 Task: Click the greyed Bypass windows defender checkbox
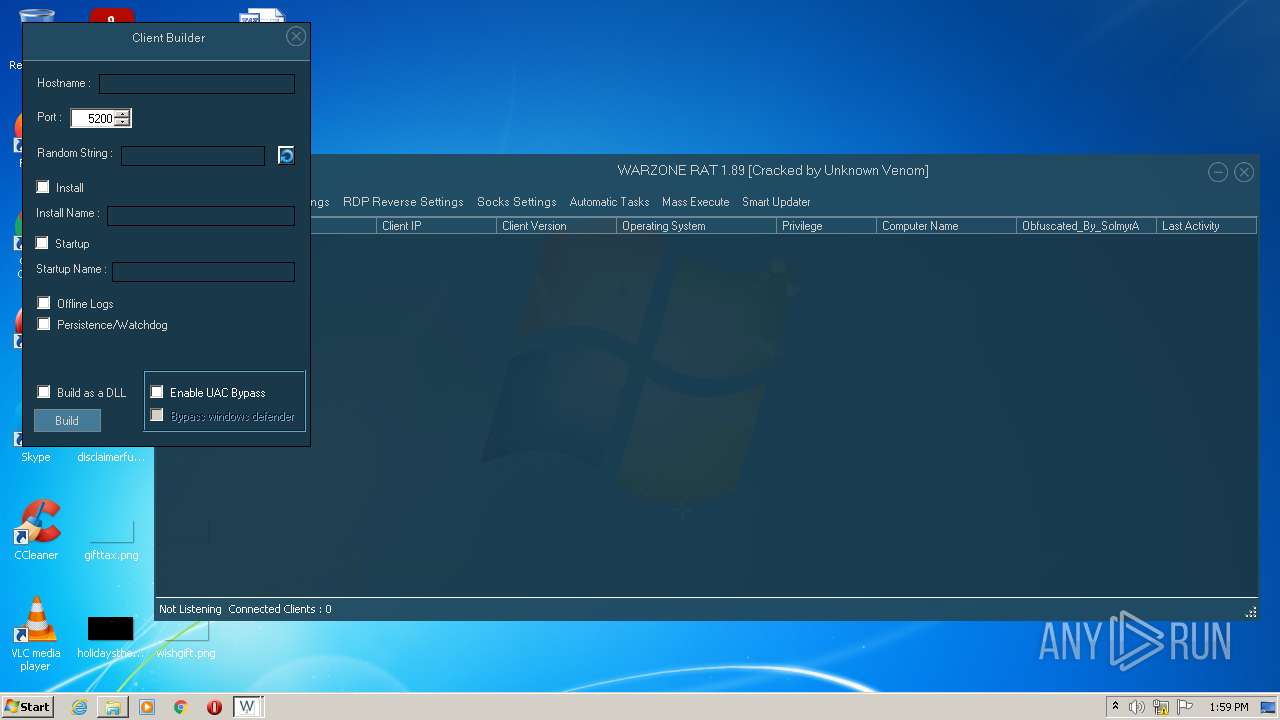coord(157,415)
